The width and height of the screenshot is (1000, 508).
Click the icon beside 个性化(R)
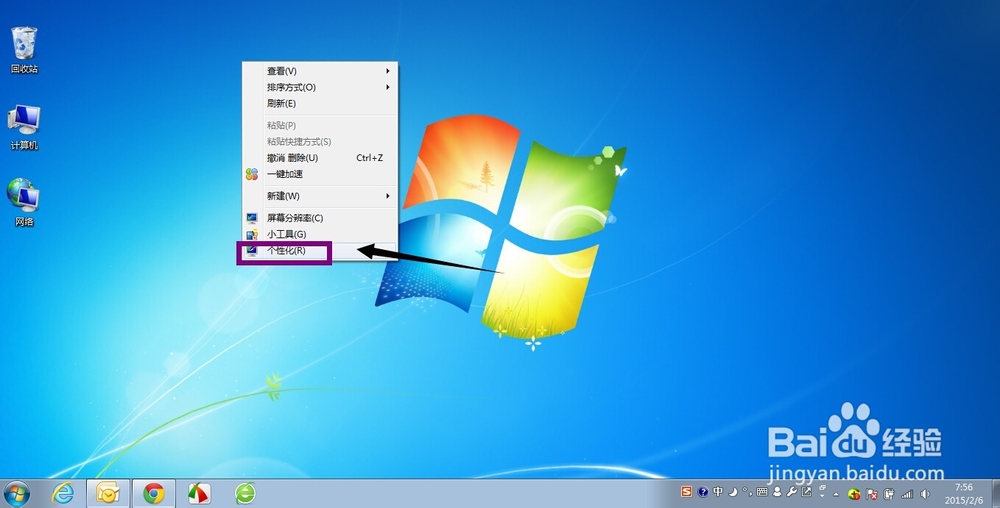coord(252,250)
